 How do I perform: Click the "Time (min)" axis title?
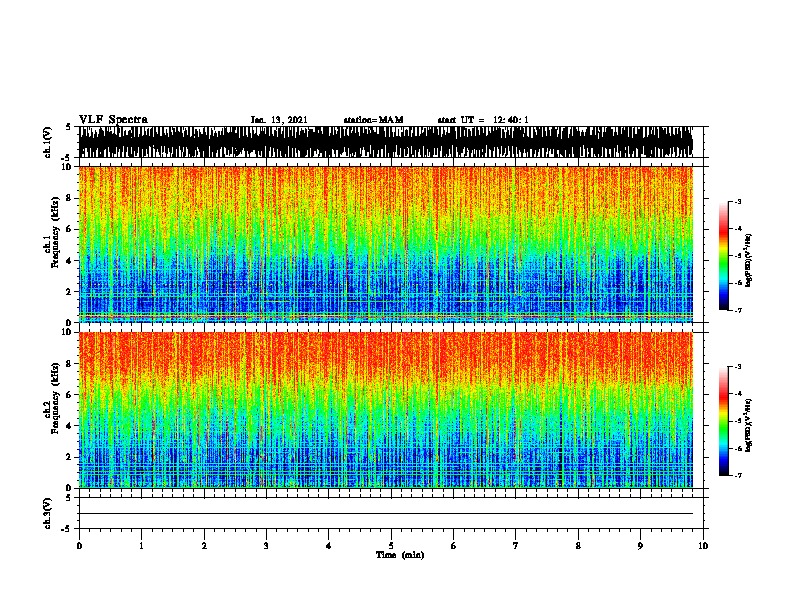click(x=400, y=555)
